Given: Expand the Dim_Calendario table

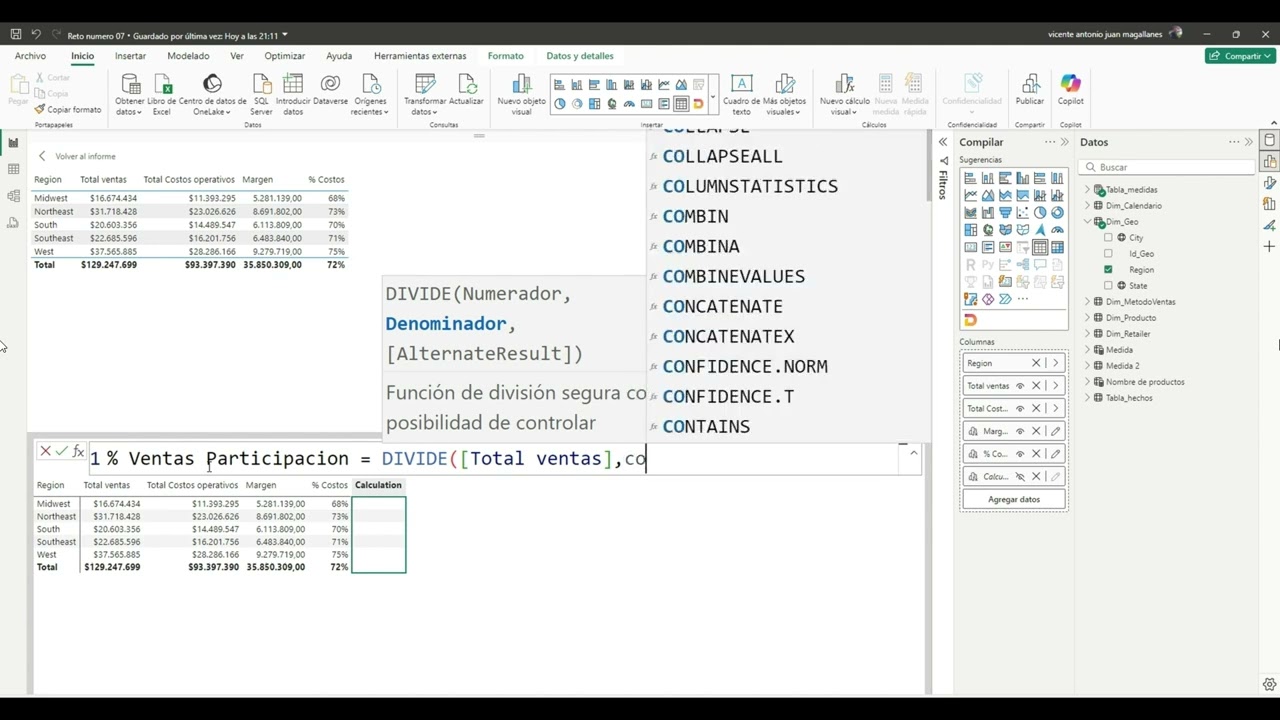Looking at the screenshot, I should coord(1087,206).
